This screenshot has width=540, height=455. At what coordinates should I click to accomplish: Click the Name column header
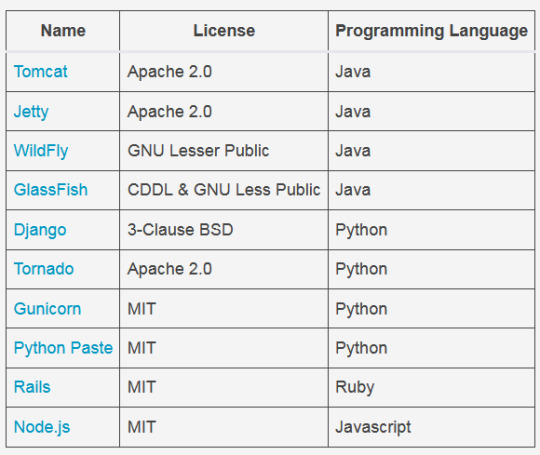(63, 31)
